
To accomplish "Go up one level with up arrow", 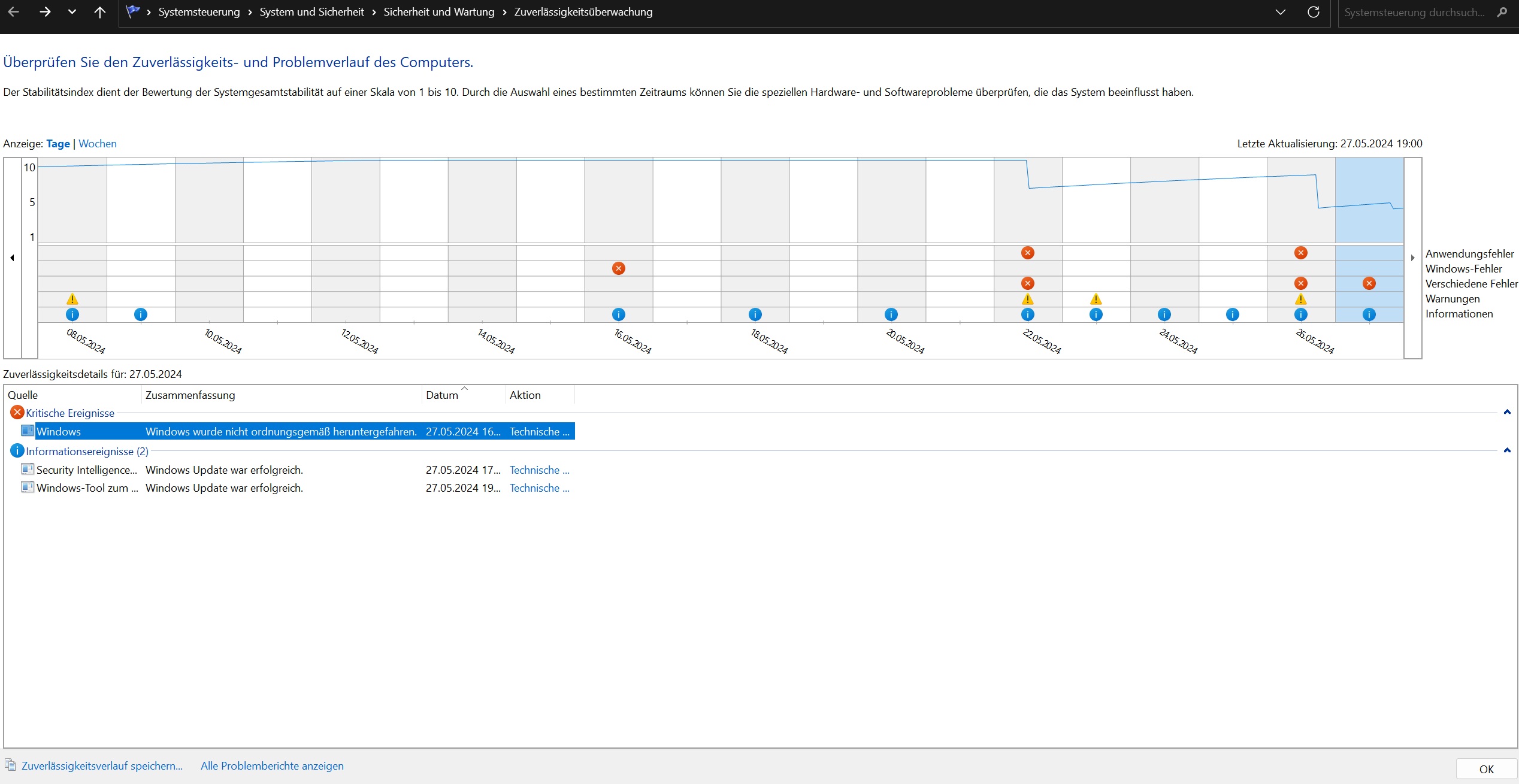I will pos(100,12).
